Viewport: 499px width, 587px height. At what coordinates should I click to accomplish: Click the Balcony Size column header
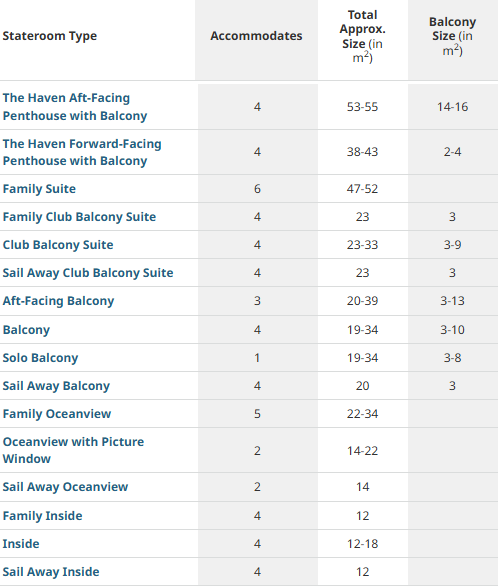pos(453,36)
